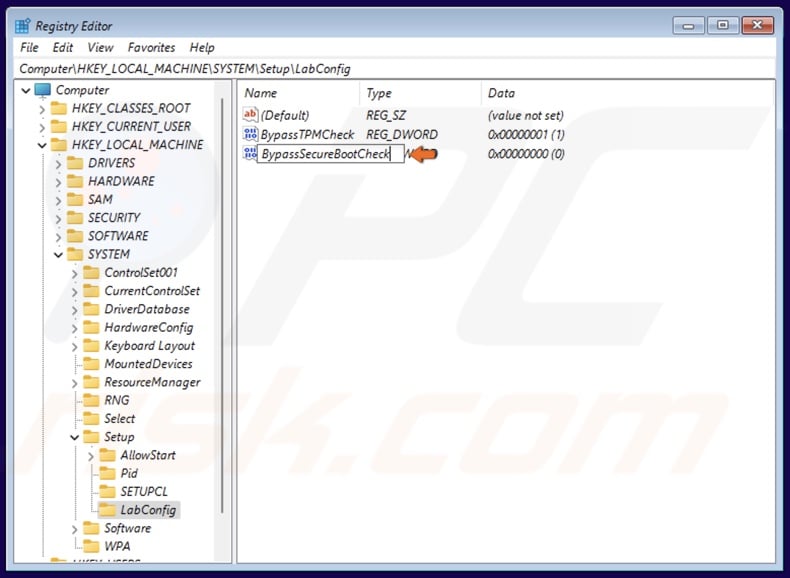Collapse the Computer root node
The height and width of the screenshot is (578, 790).
click(26, 91)
